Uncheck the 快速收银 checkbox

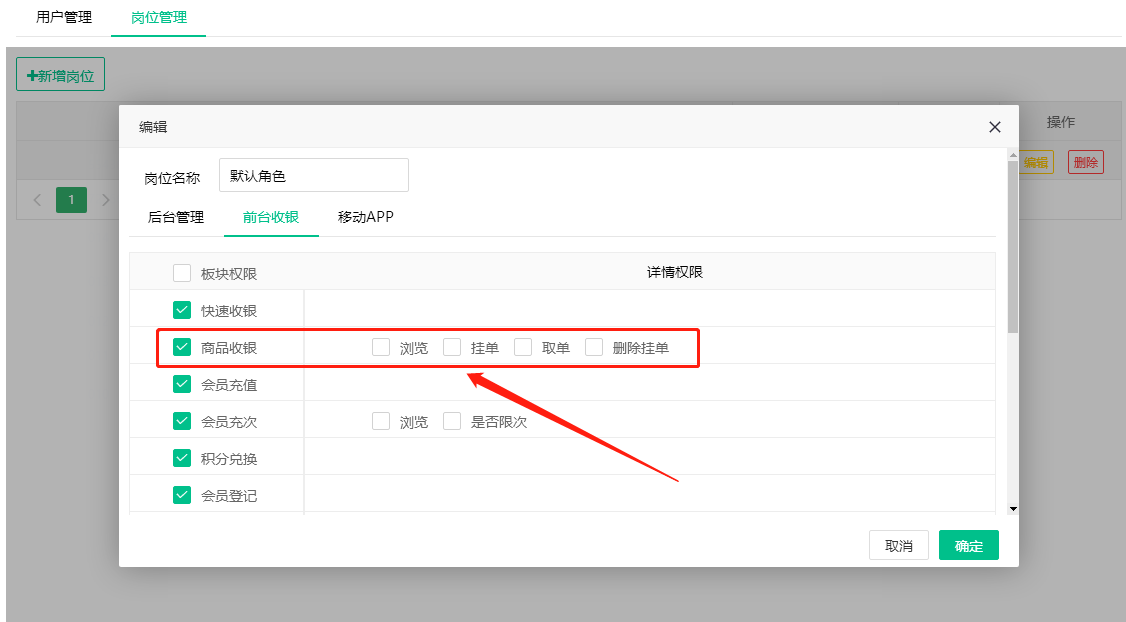tap(182, 310)
